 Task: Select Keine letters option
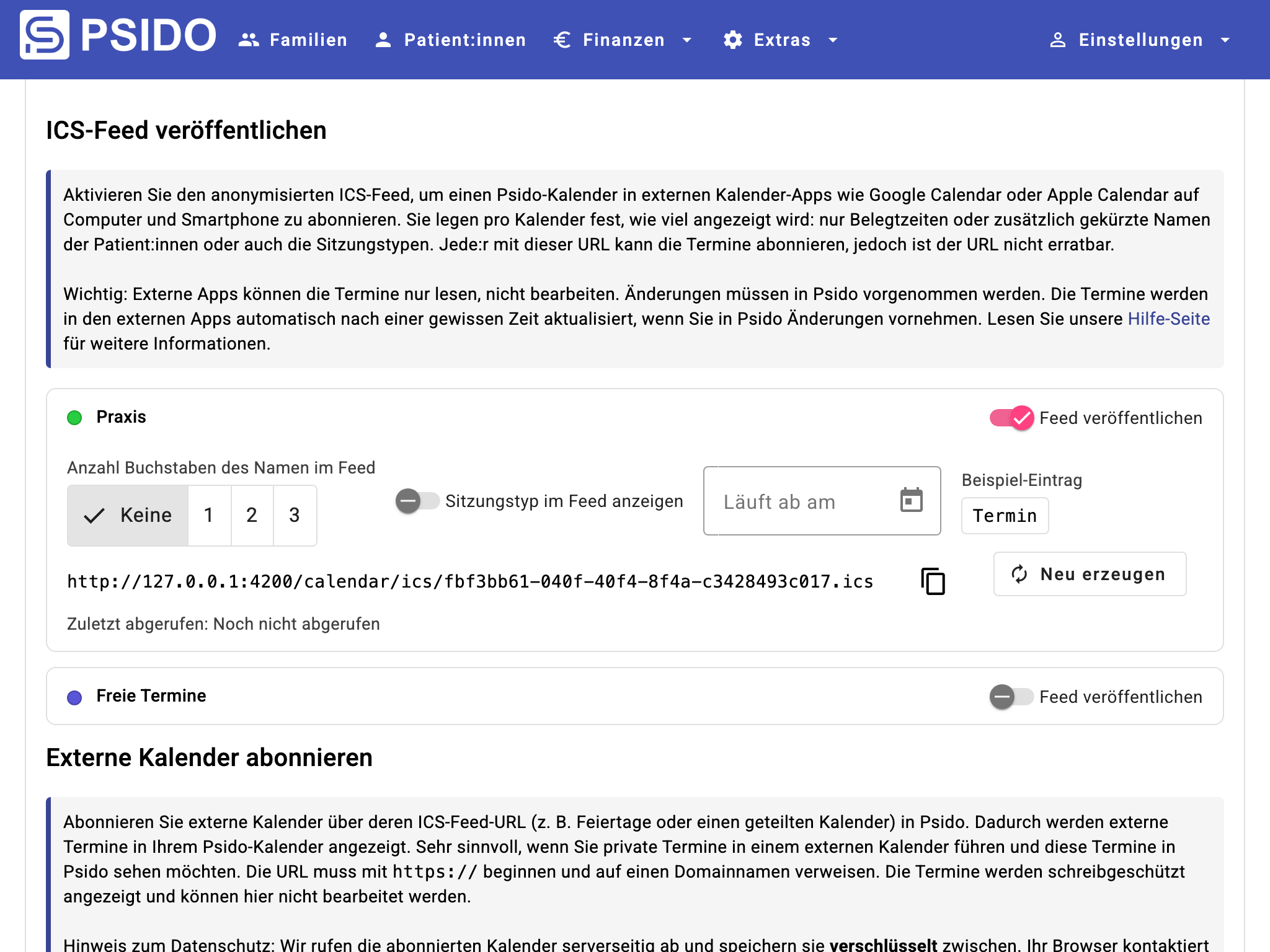click(x=128, y=515)
